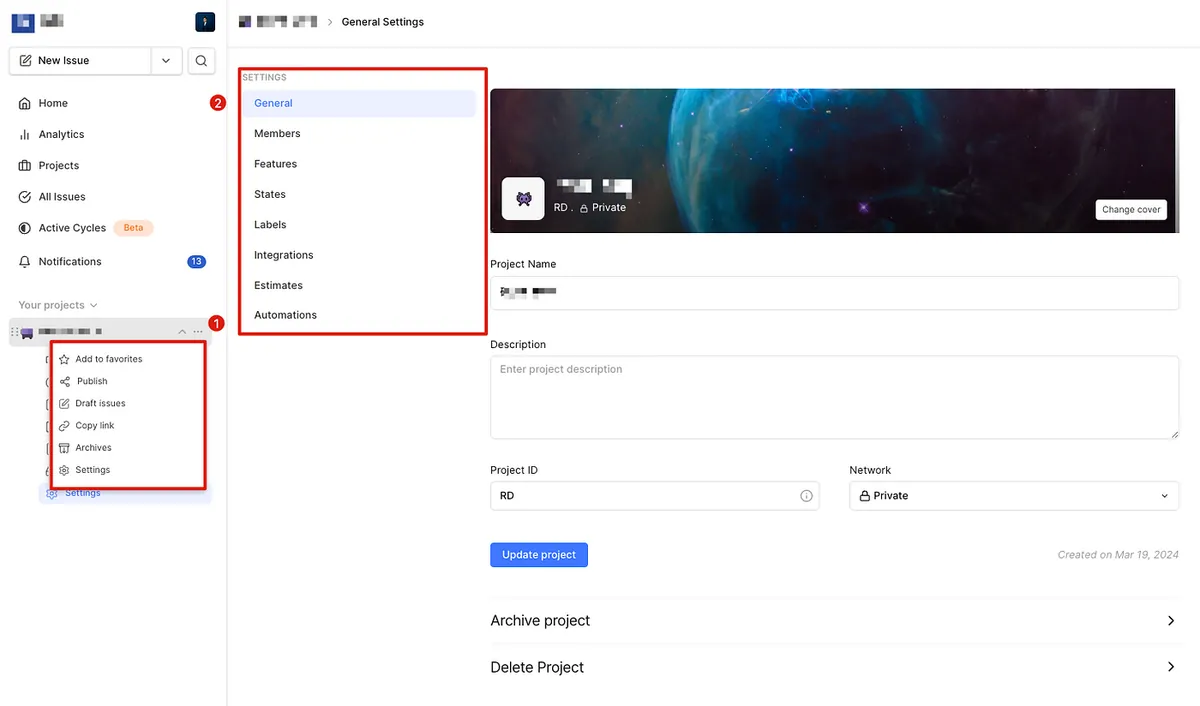
Task: Open Active Cycles beta page
Action: (72, 228)
